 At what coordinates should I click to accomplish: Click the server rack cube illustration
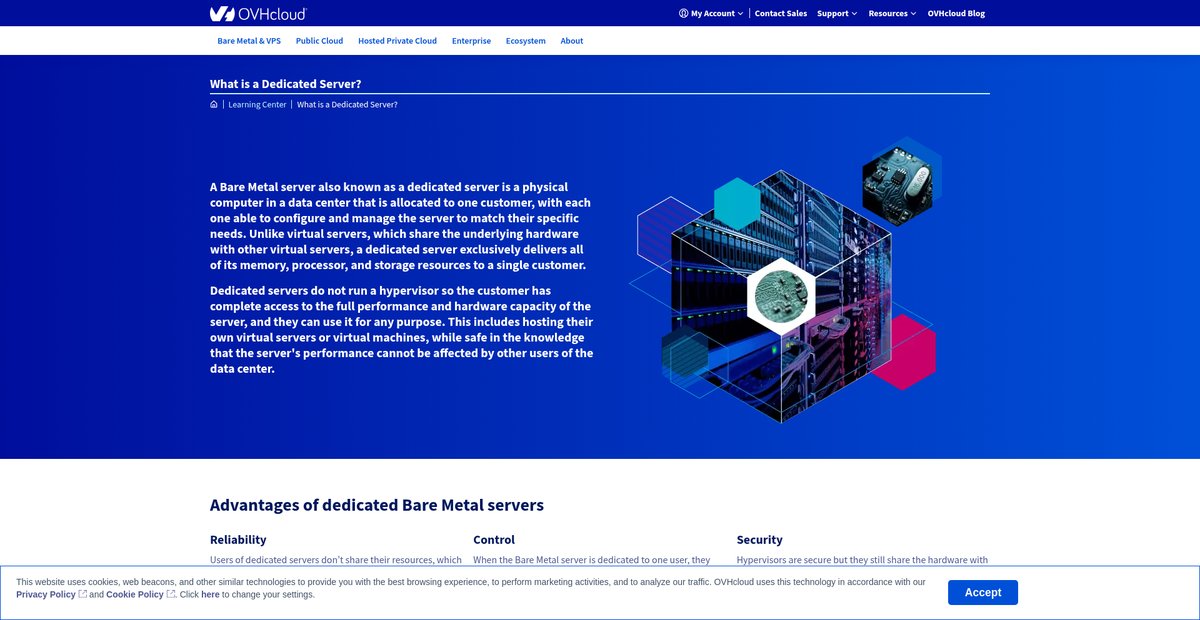click(780, 295)
